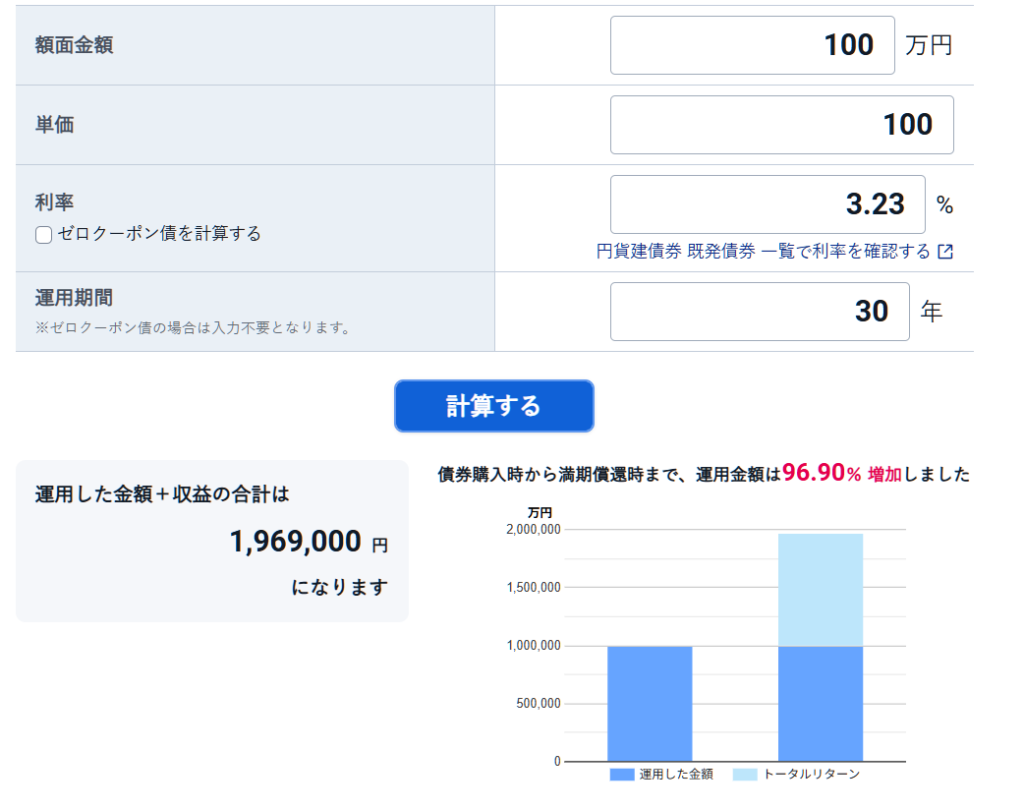
Task: Click the 単価 input box
Action: click(781, 125)
